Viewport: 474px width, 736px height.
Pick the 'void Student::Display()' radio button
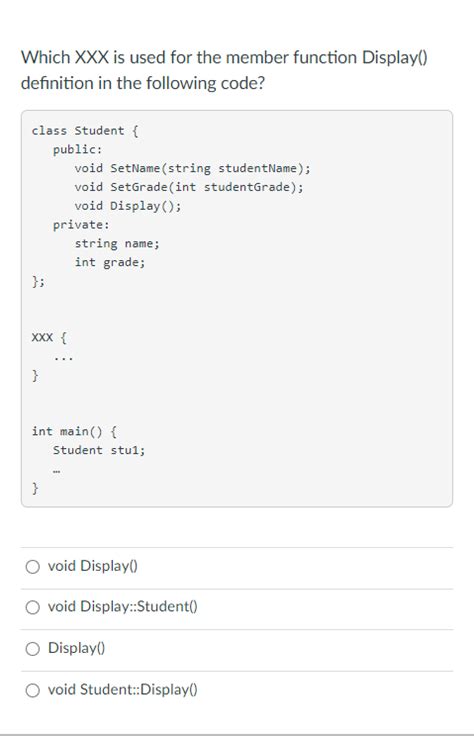[32, 690]
